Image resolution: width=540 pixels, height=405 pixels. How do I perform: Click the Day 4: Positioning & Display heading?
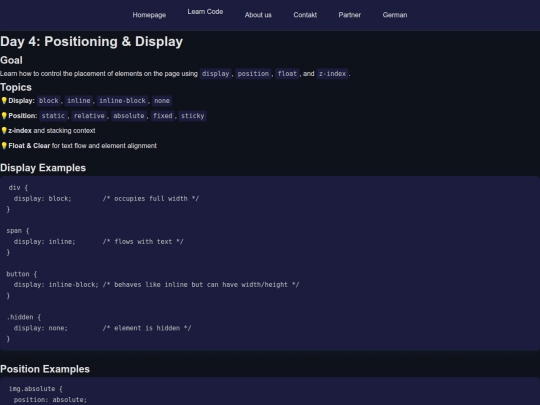tap(92, 41)
